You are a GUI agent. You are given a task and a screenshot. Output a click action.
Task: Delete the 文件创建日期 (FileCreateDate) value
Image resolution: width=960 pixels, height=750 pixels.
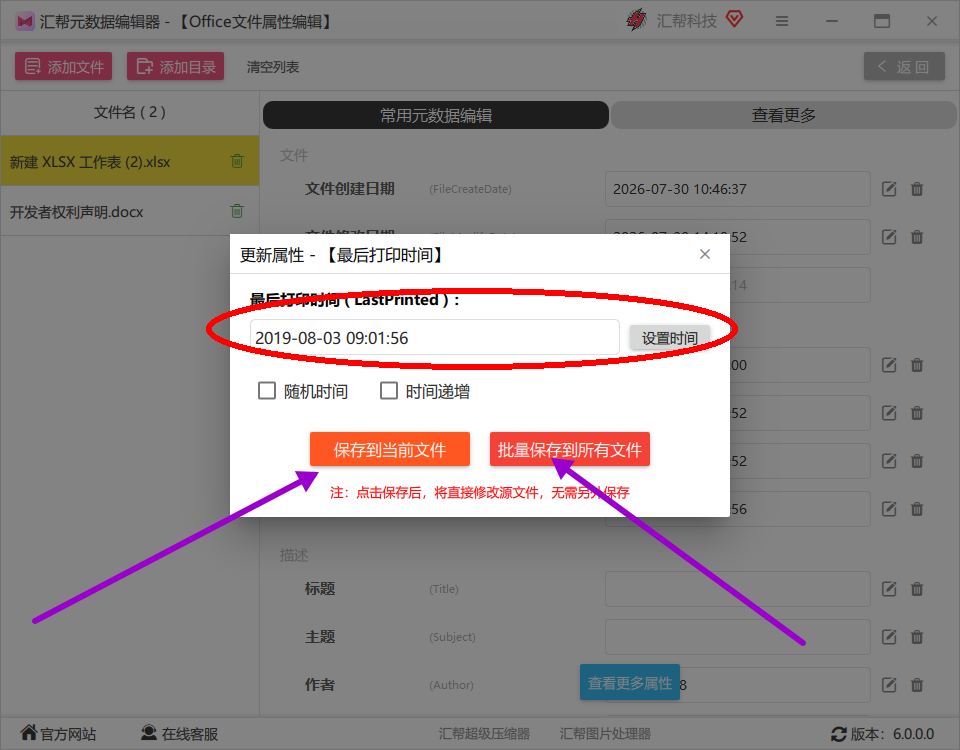click(917, 189)
